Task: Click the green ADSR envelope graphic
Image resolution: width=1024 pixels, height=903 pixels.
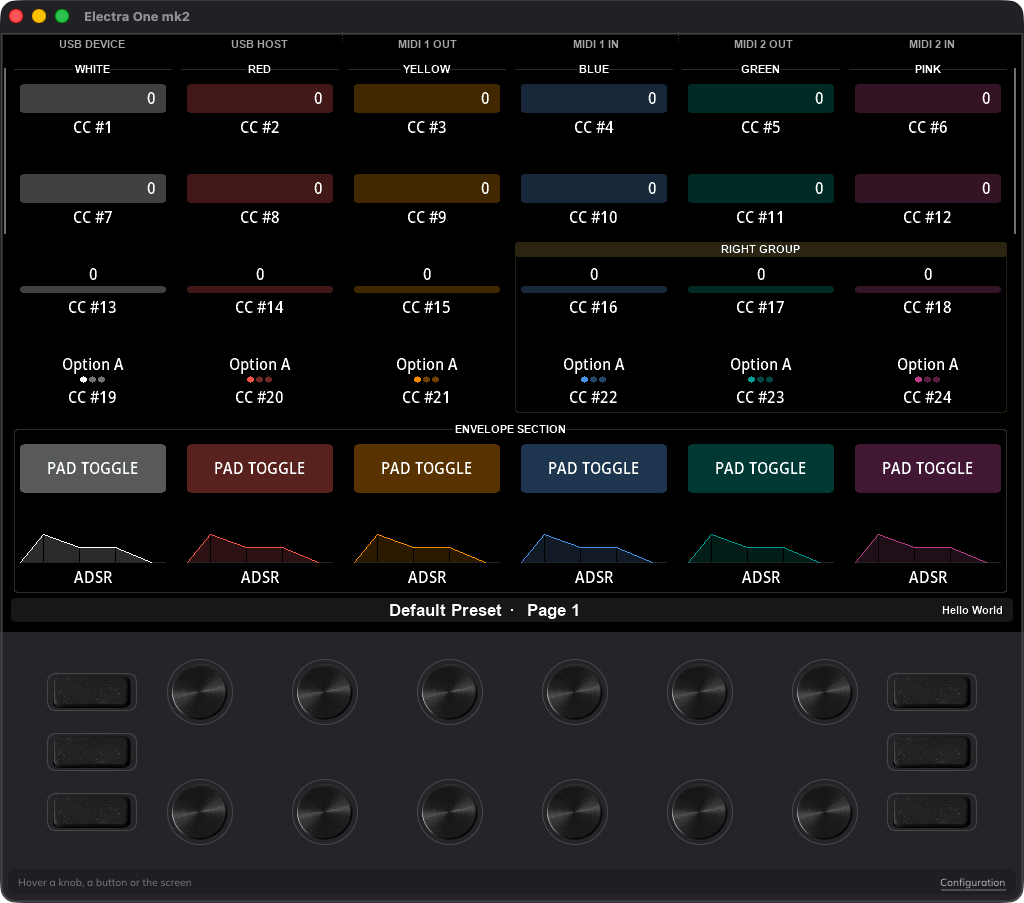Action: 761,548
